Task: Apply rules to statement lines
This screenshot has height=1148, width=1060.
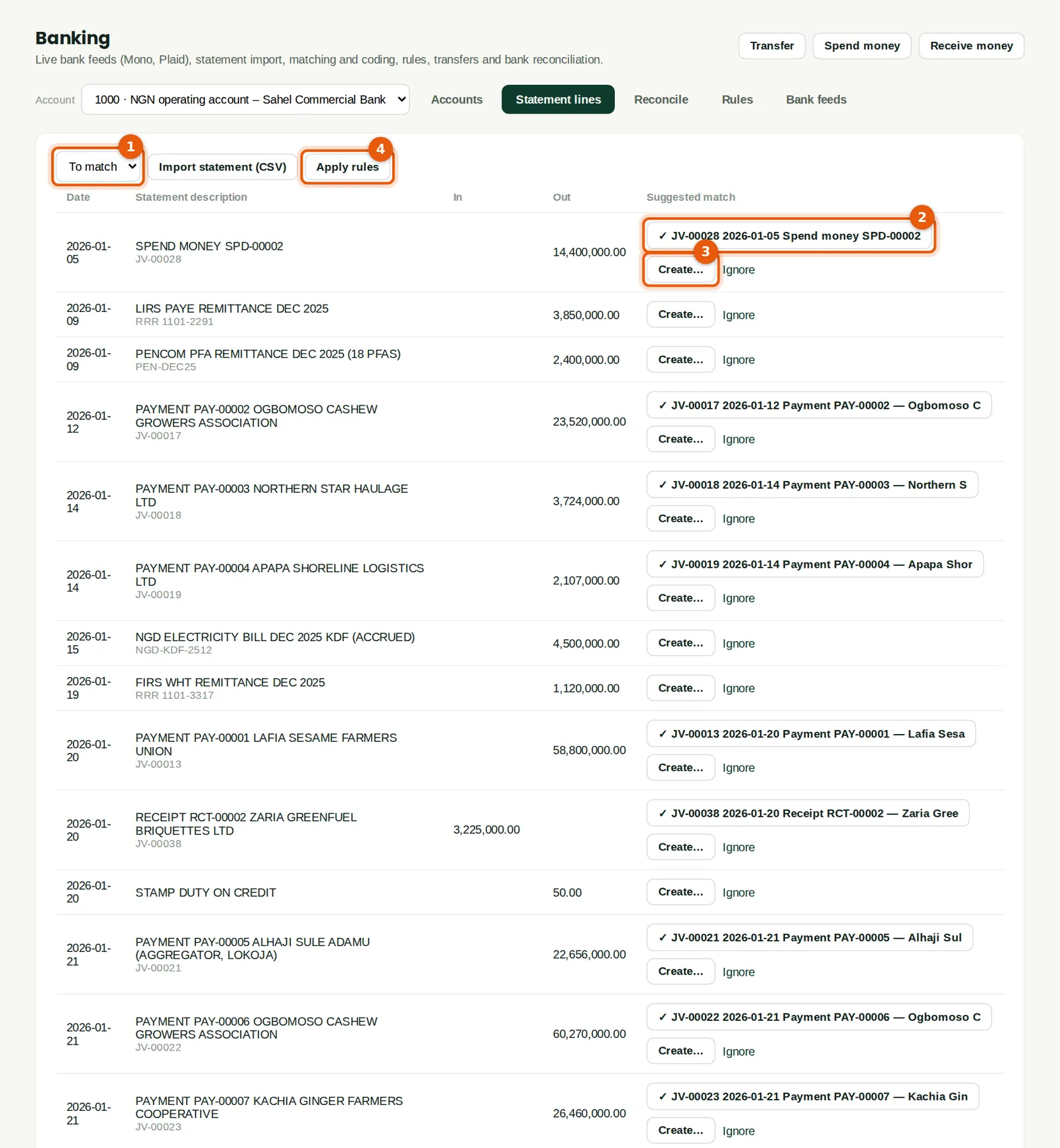Action: pos(347,167)
